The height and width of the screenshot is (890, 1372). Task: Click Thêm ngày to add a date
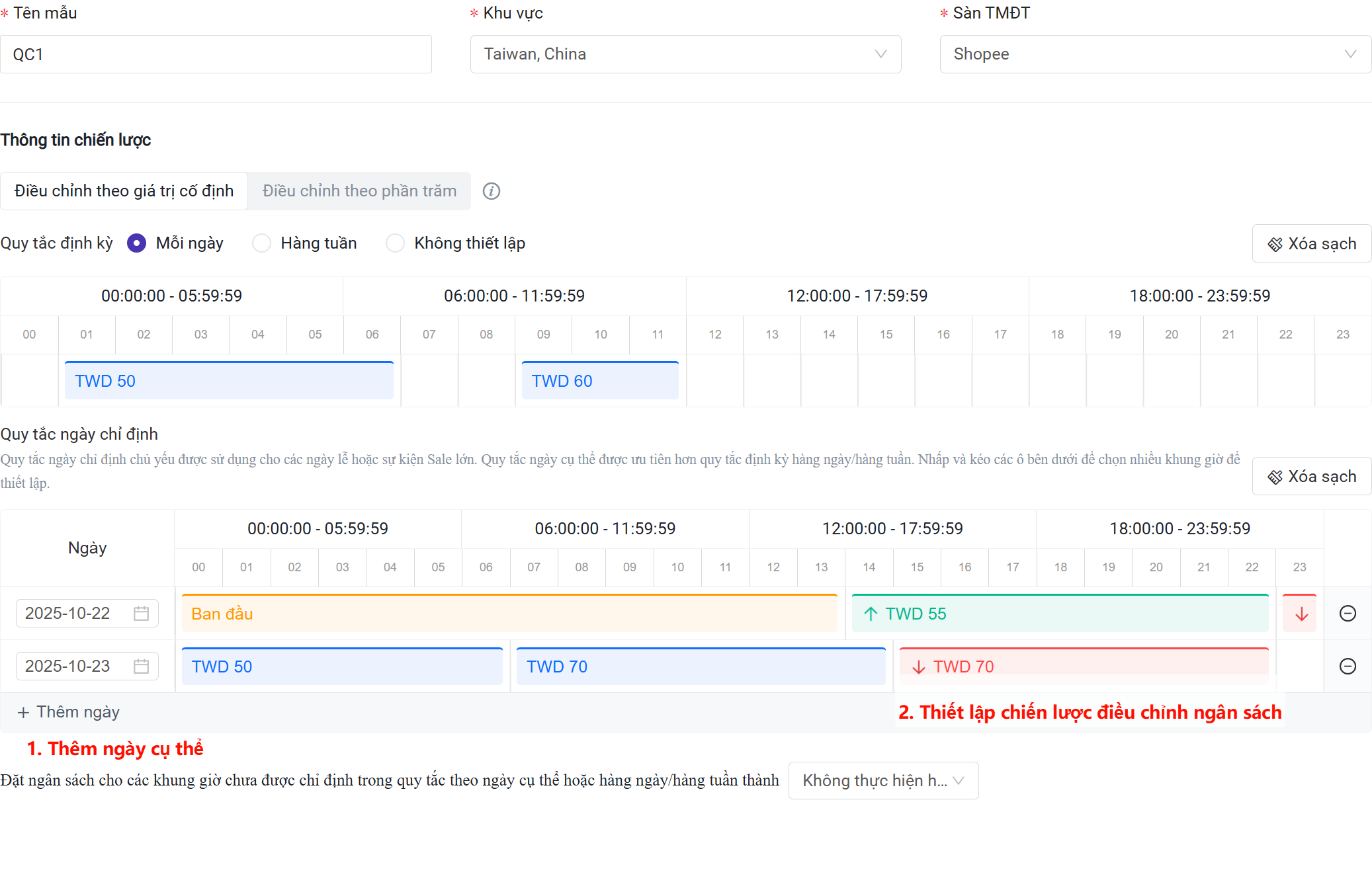[69, 712]
